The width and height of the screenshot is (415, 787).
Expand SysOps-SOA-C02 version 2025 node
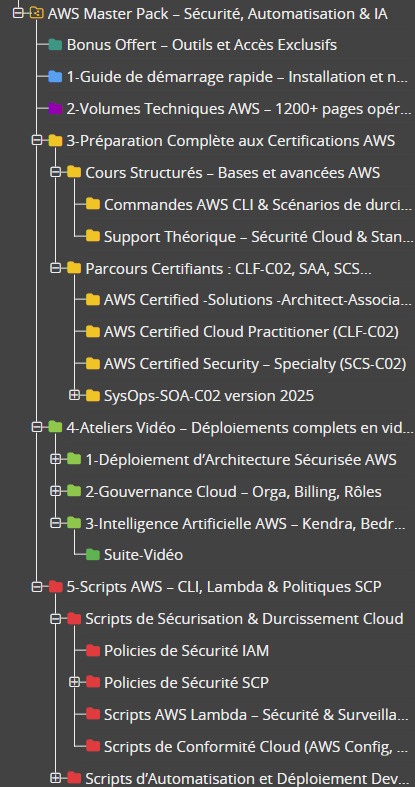coord(74,396)
